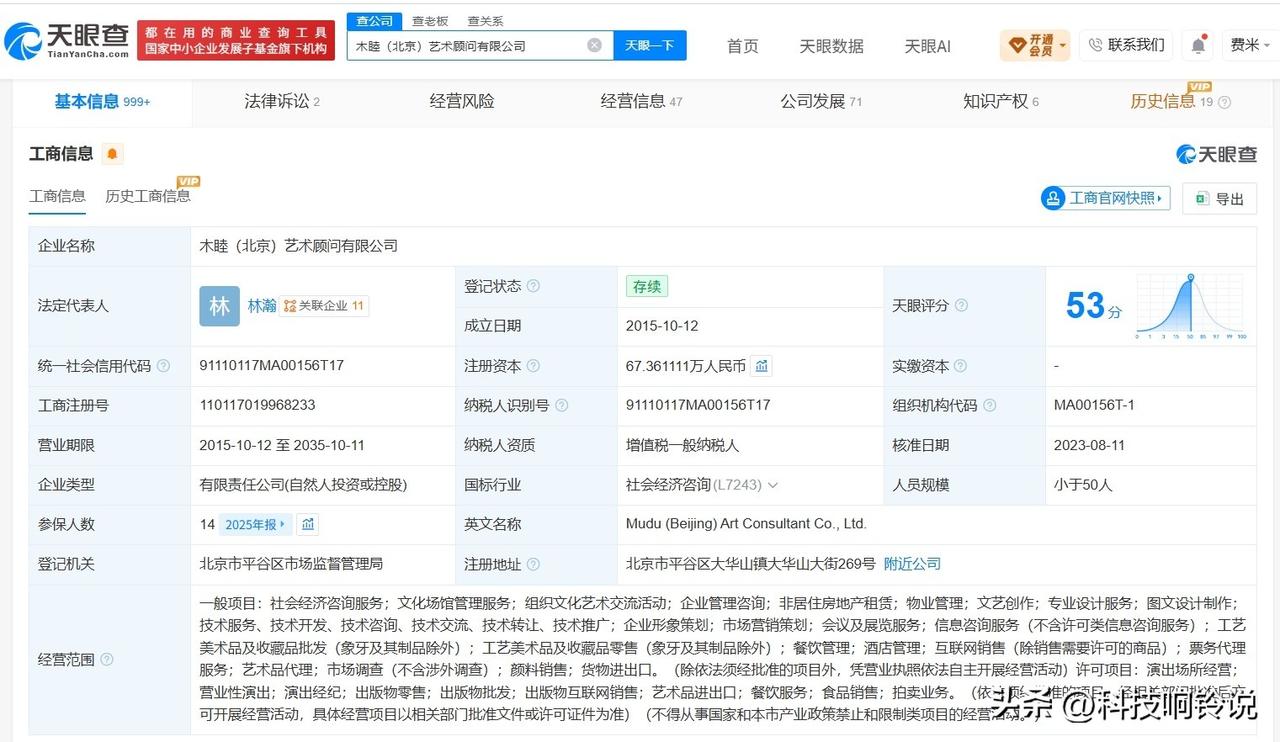Click the 2015-10-12 establishment date

coord(662,326)
